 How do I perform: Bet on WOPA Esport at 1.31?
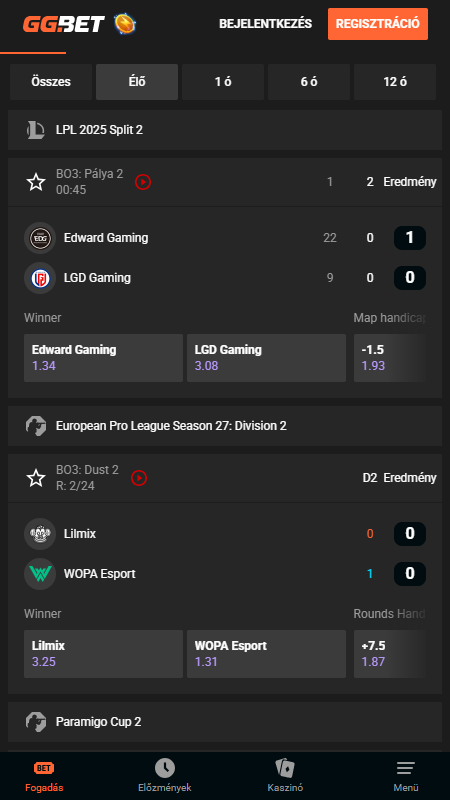coord(266,654)
